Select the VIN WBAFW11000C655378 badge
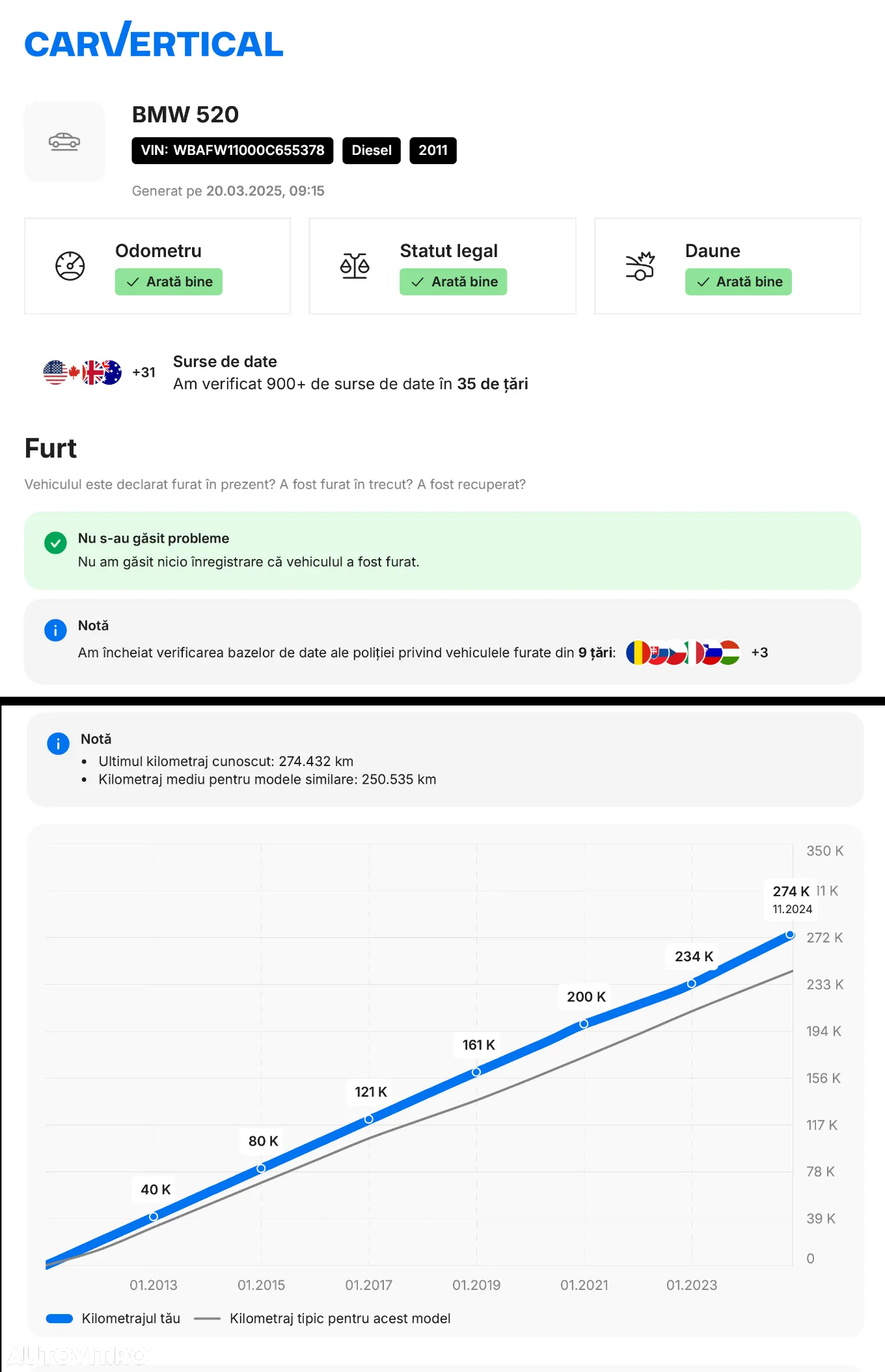 point(232,150)
